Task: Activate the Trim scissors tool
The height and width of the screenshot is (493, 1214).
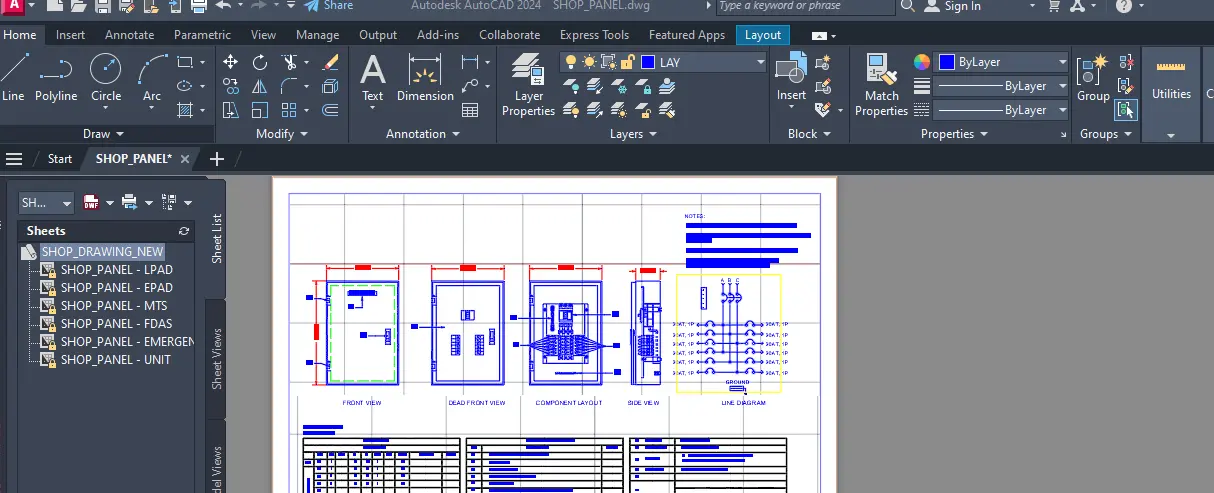Action: coord(289,62)
